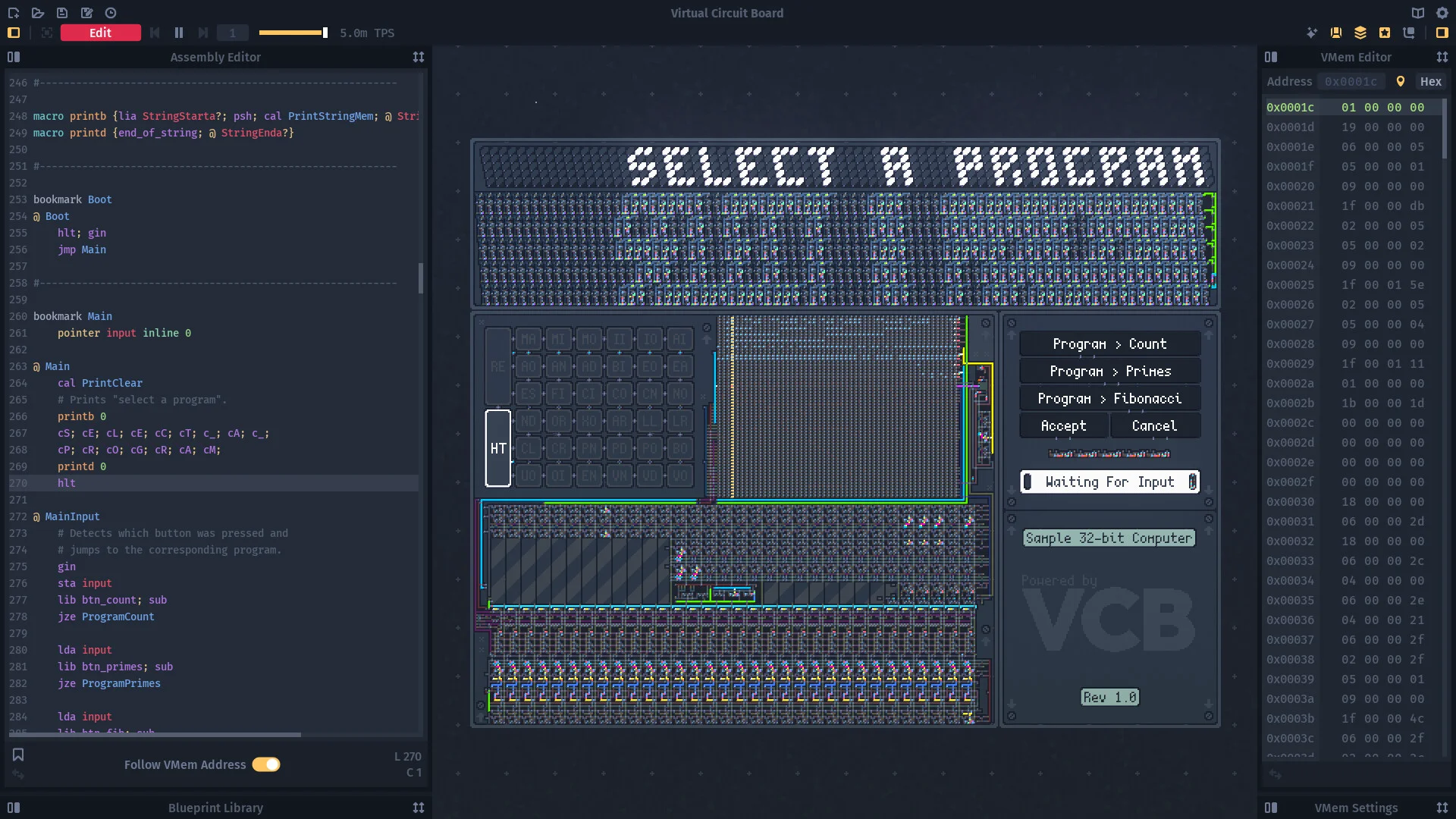Viewport: 1456px width, 819px height.
Task: Pop out the VMem Editor panel
Action: pos(1442,57)
